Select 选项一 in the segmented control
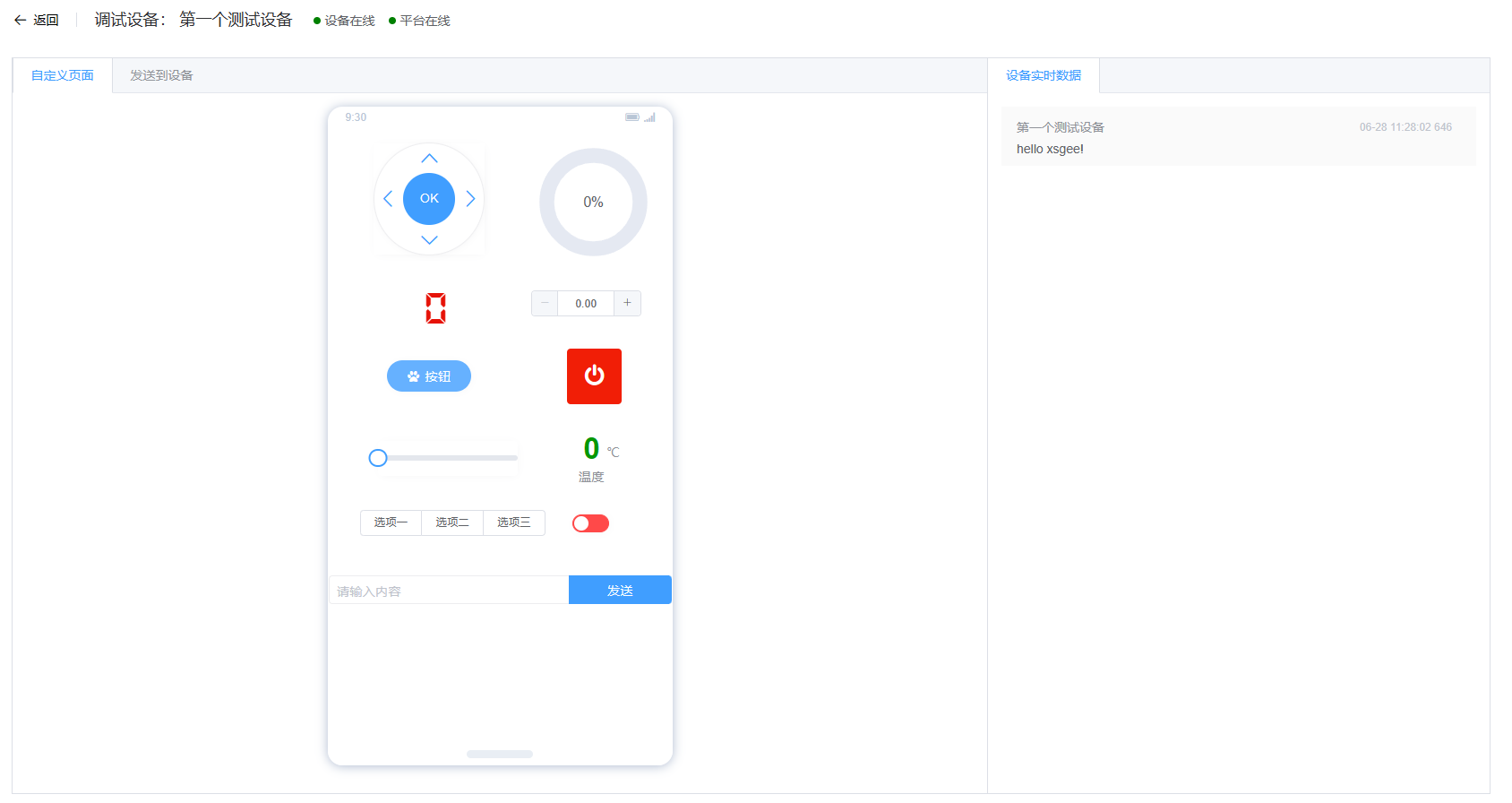 point(391,522)
